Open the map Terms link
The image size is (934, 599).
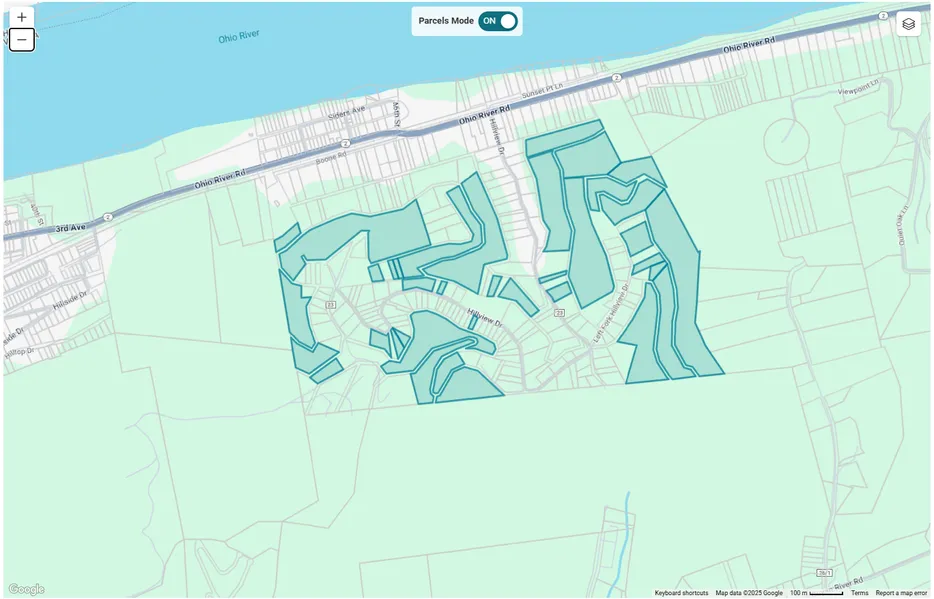click(859, 593)
